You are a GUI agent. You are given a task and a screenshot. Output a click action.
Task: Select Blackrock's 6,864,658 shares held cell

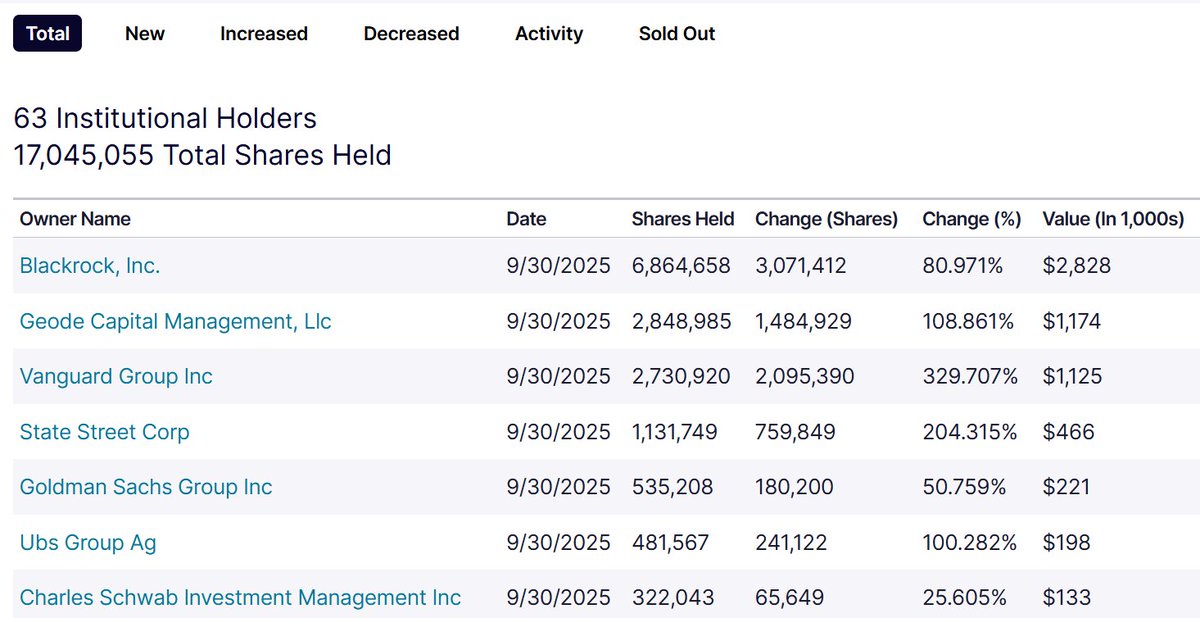(x=681, y=266)
